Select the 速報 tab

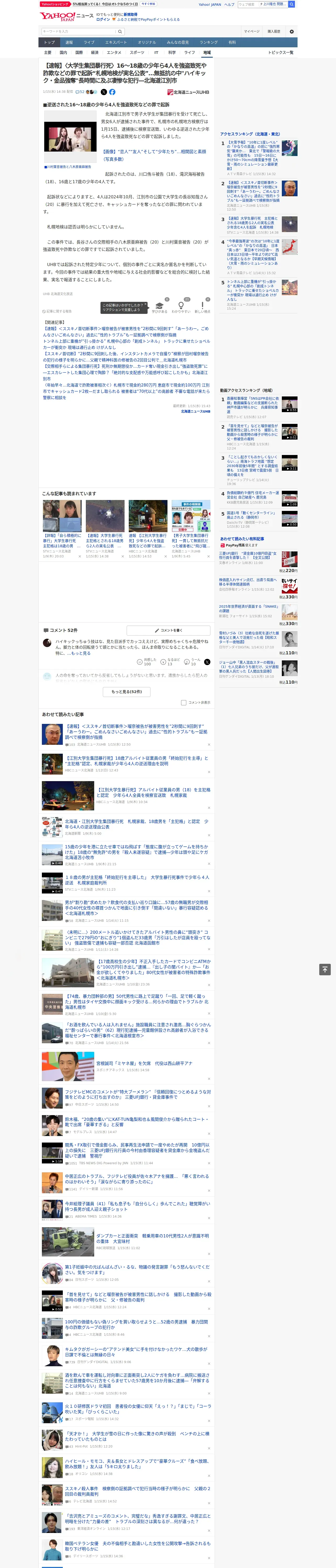pyautogui.click(x=69, y=42)
